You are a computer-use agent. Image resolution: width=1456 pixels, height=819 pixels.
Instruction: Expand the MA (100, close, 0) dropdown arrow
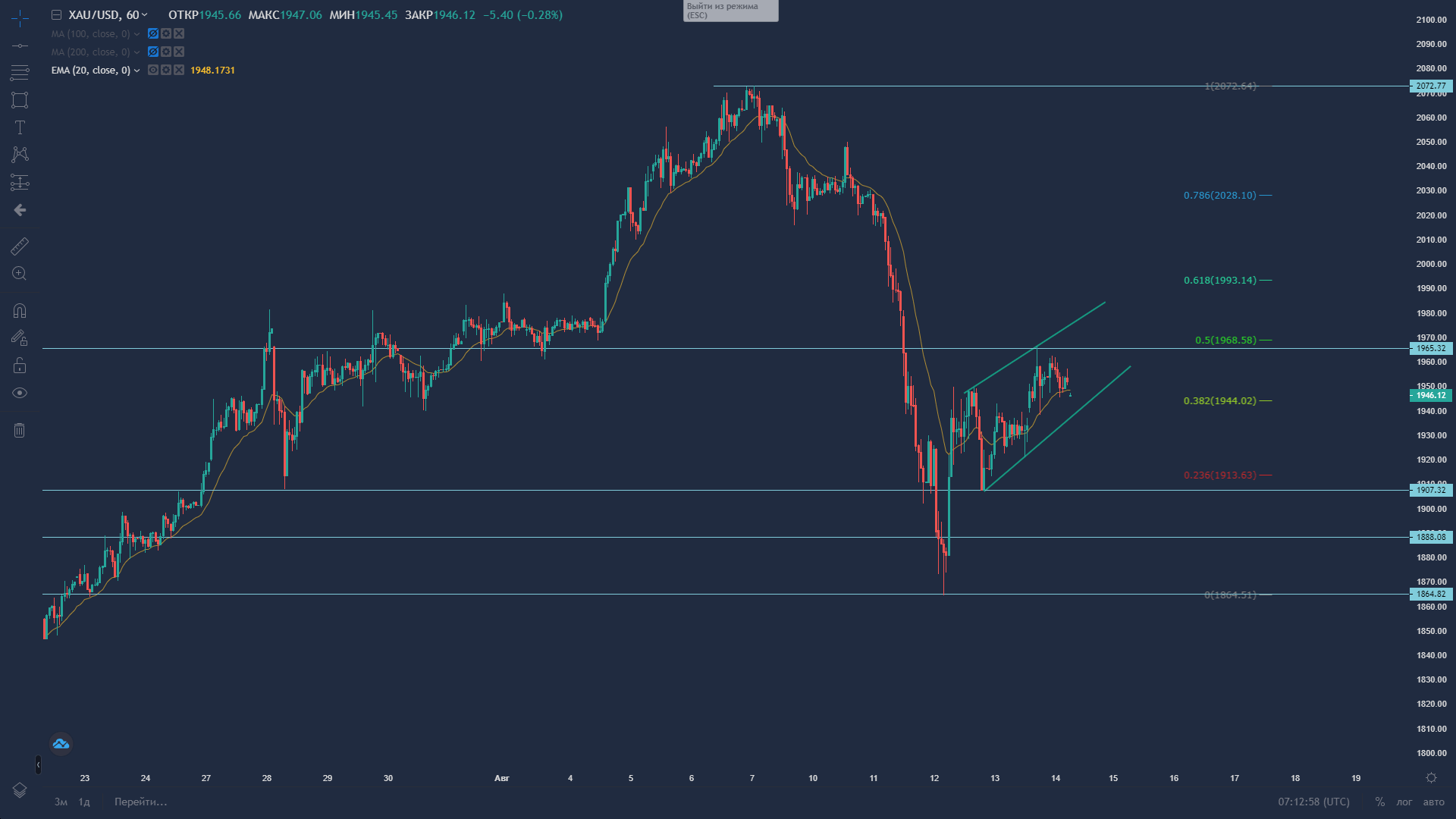coord(136,34)
